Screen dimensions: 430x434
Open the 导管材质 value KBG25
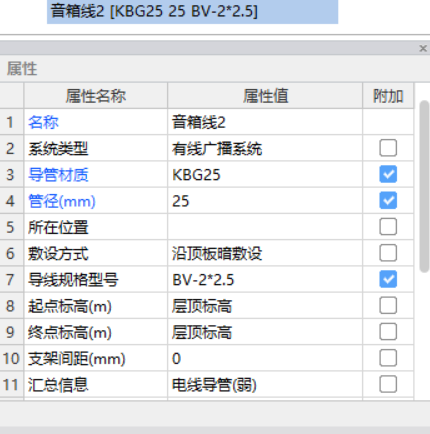tap(265, 174)
